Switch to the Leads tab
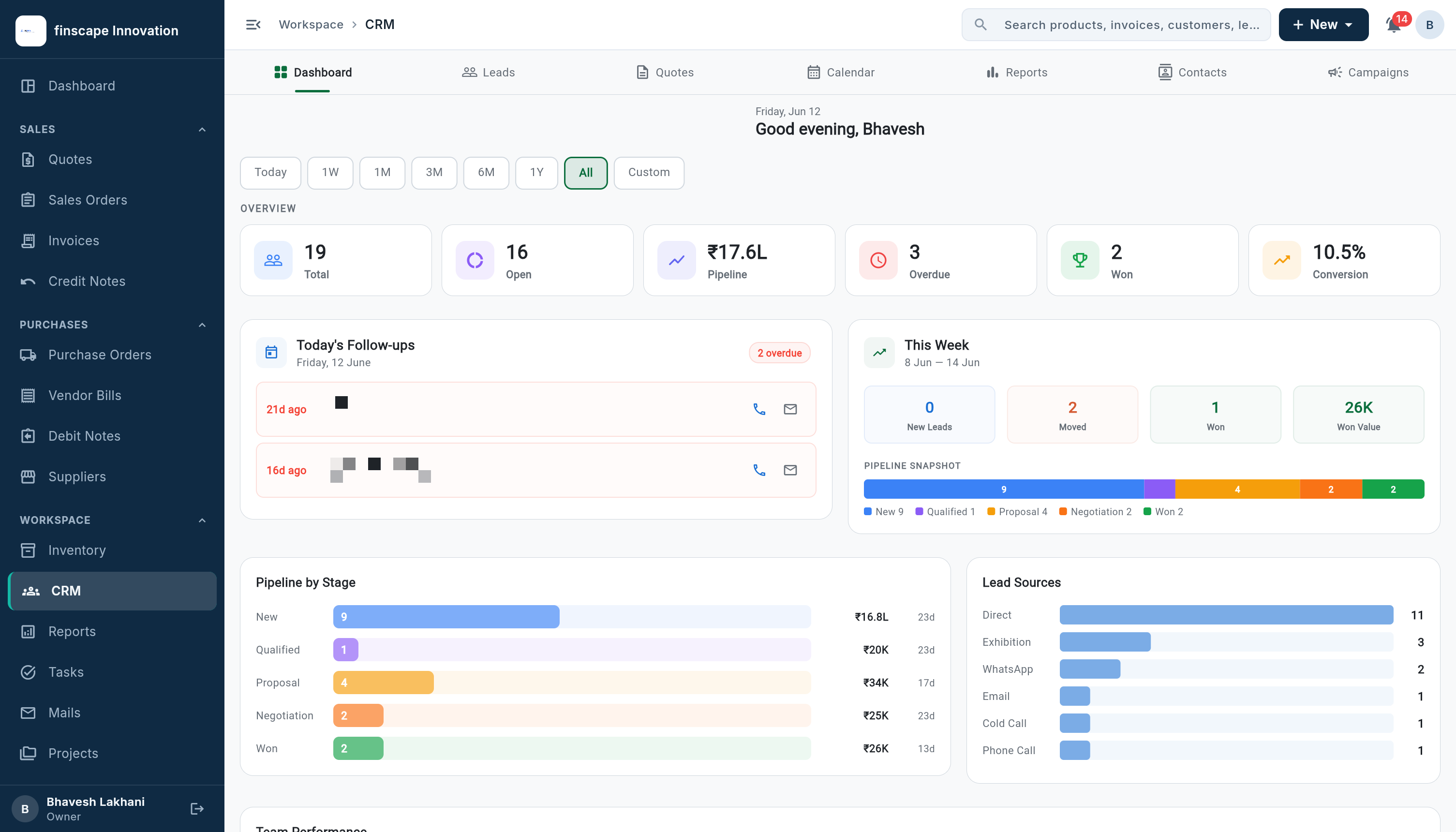Image resolution: width=1456 pixels, height=832 pixels. [489, 73]
